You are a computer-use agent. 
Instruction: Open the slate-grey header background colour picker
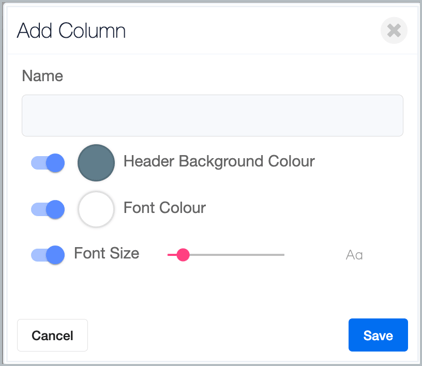96,163
